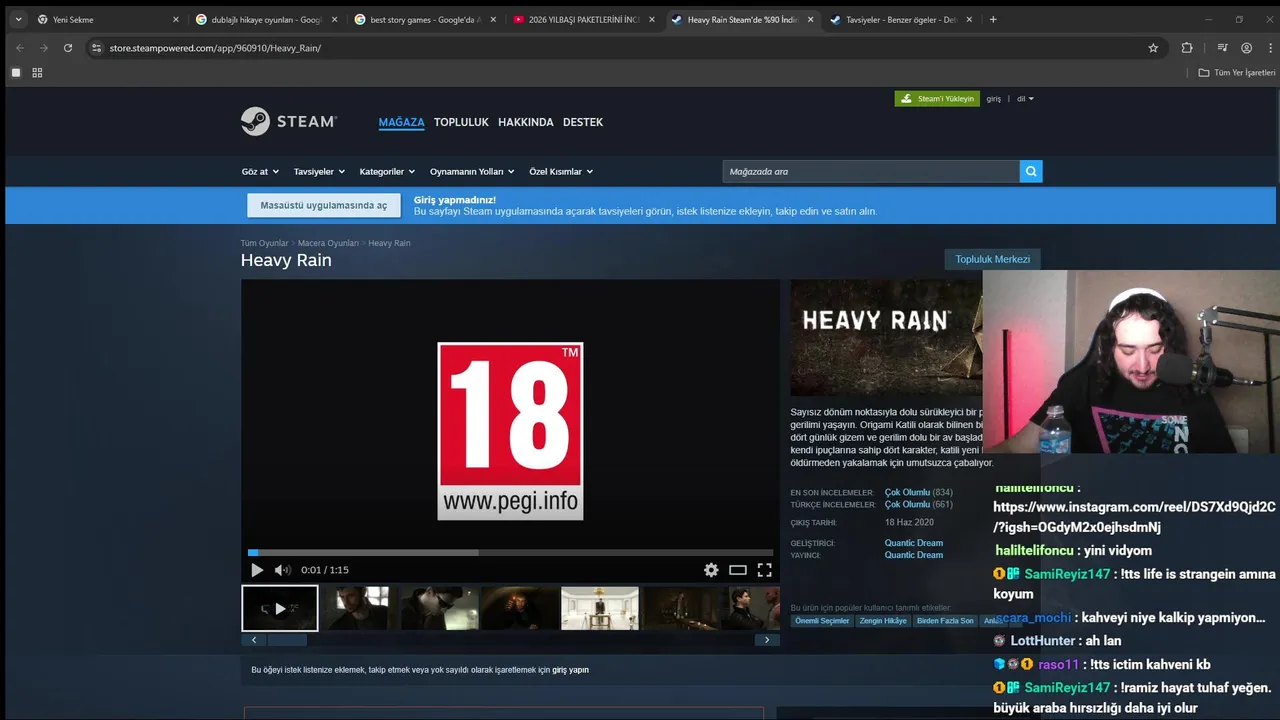Open the MAĞAZA menu
The width and height of the screenshot is (1280, 720).
coord(401,122)
